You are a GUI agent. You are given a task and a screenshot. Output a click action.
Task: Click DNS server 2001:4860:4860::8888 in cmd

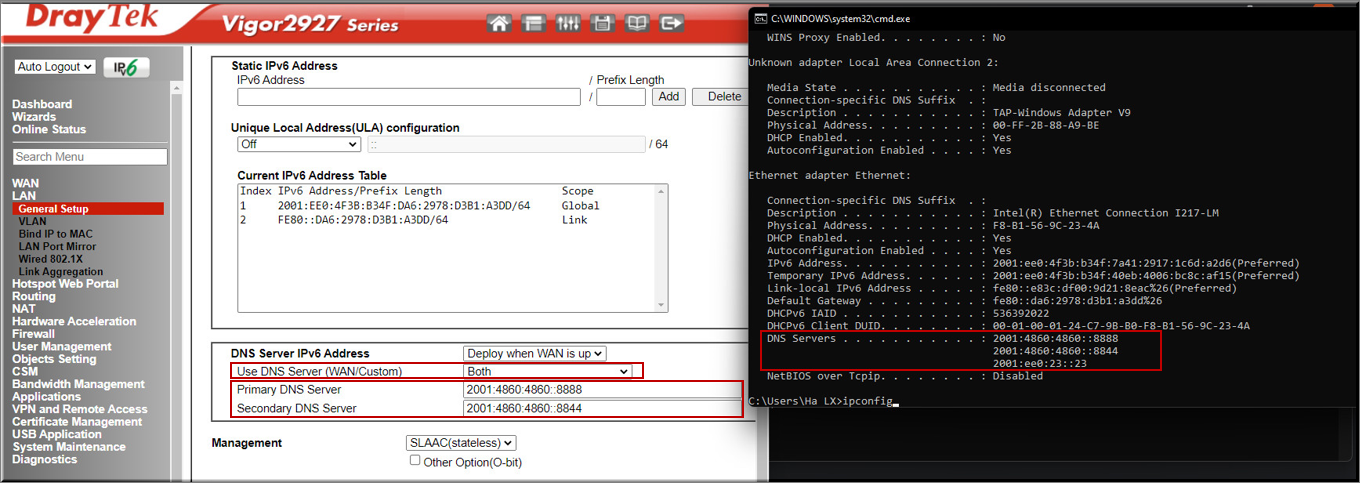pos(1055,339)
